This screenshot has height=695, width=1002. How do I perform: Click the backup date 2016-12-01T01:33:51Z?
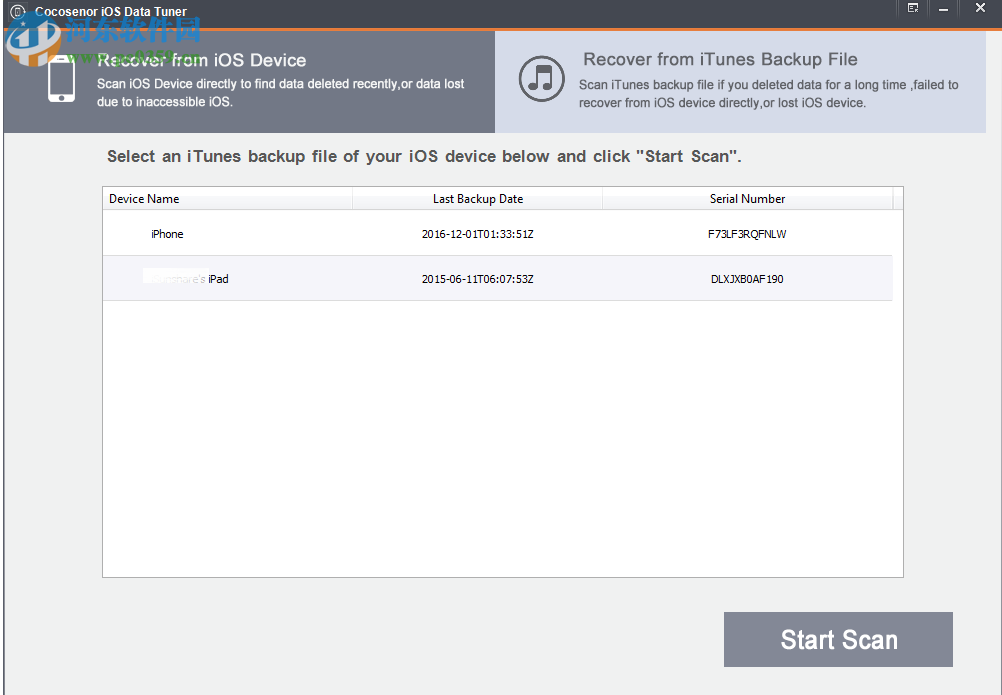477,234
